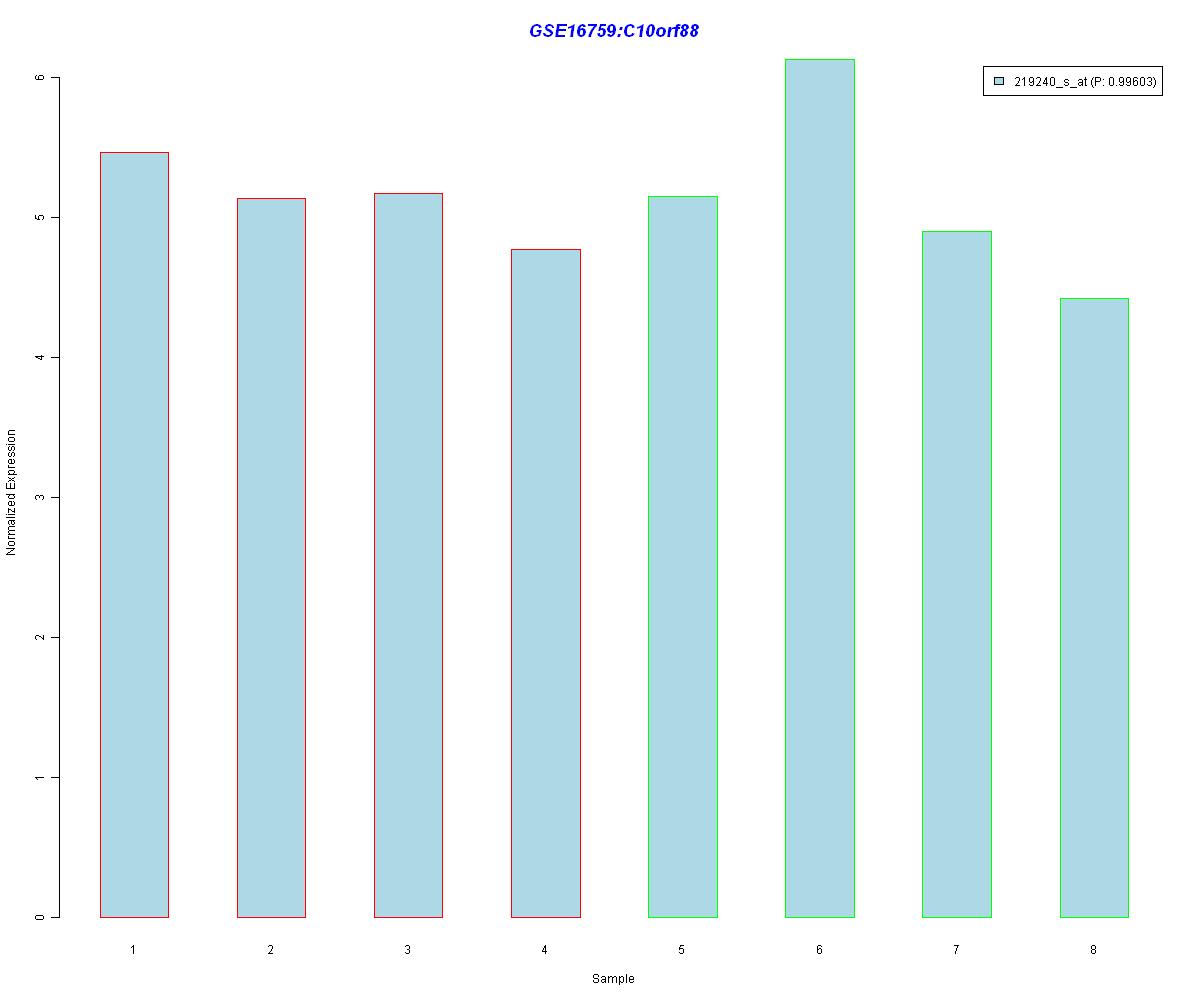Screen dimensions: 1200x1000
Task: Click legend label 219240_s_at (P: 0.99603)
Action: coord(1085,83)
